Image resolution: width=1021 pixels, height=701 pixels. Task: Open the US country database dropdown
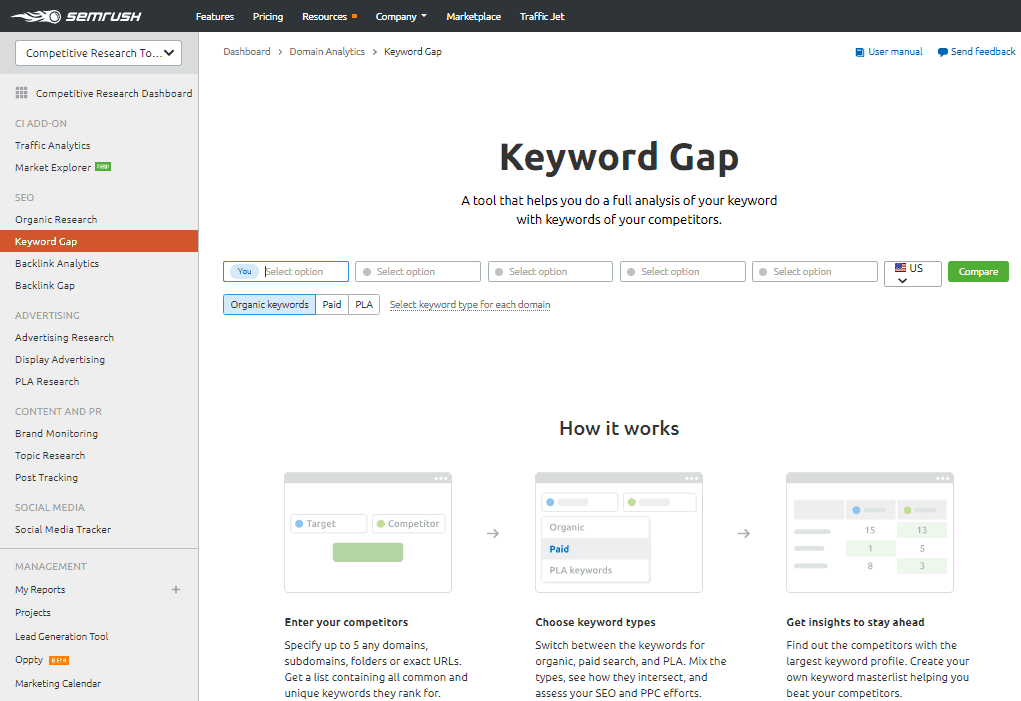913,273
